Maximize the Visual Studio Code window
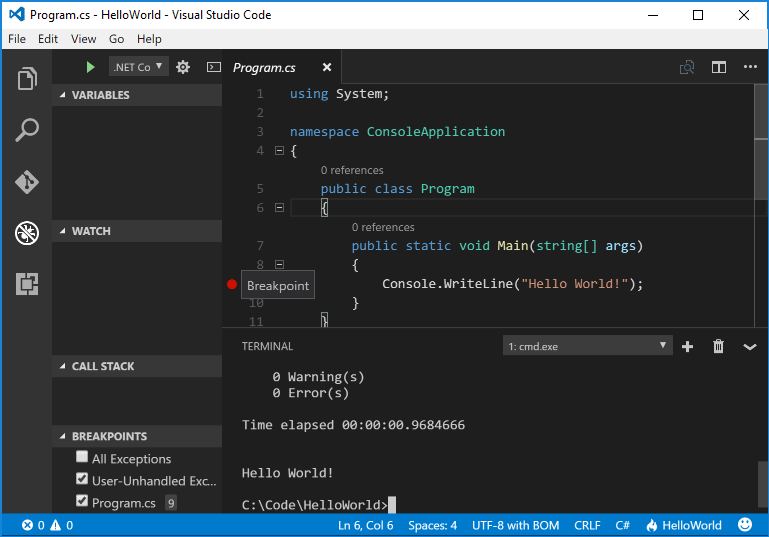The height and width of the screenshot is (537, 769). (x=698, y=15)
